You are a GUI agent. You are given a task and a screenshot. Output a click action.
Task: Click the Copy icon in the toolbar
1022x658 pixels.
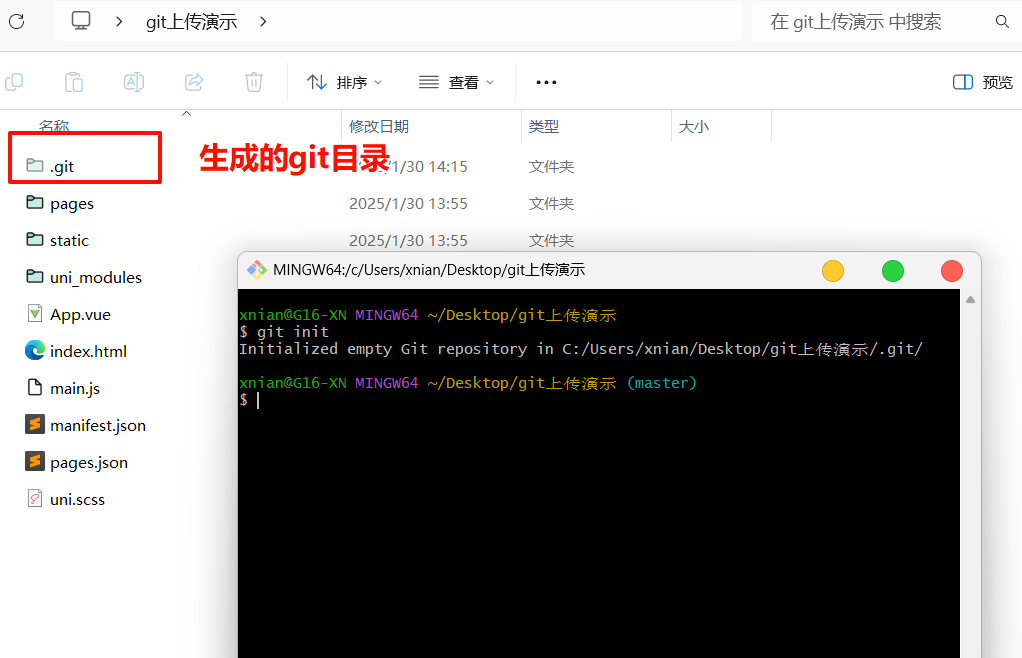tap(14, 82)
